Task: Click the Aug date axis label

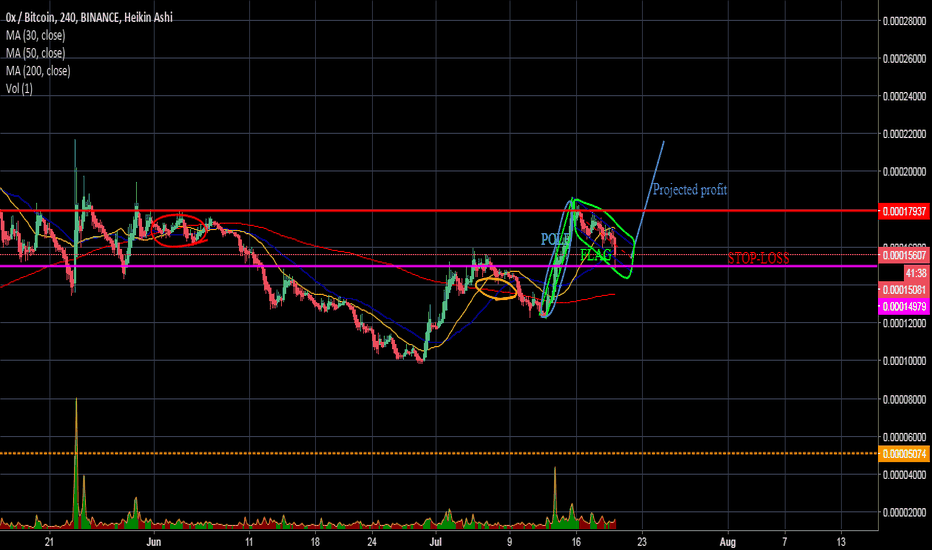Action: click(x=728, y=542)
